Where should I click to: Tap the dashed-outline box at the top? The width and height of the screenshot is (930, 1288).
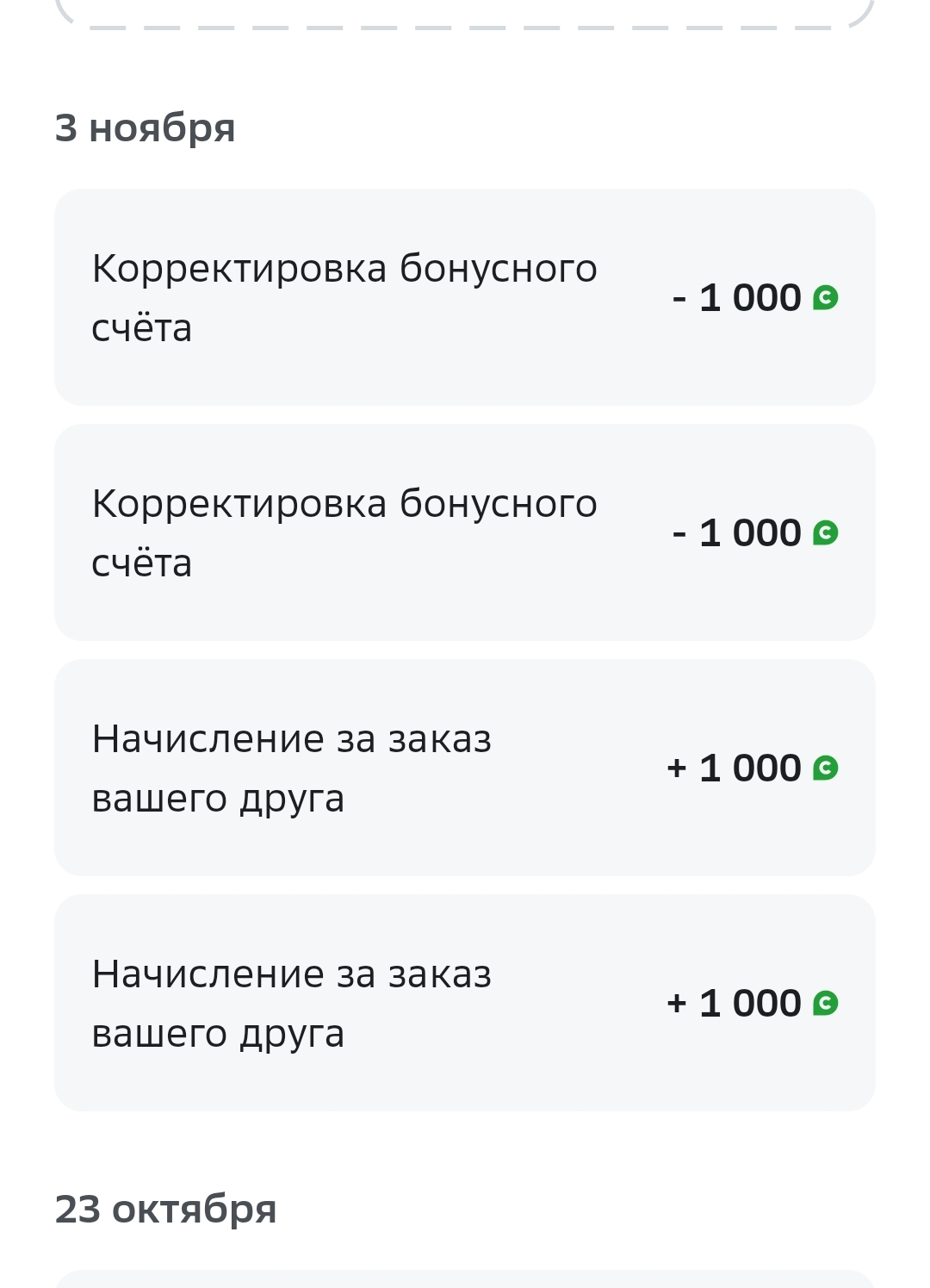[x=465, y=14]
